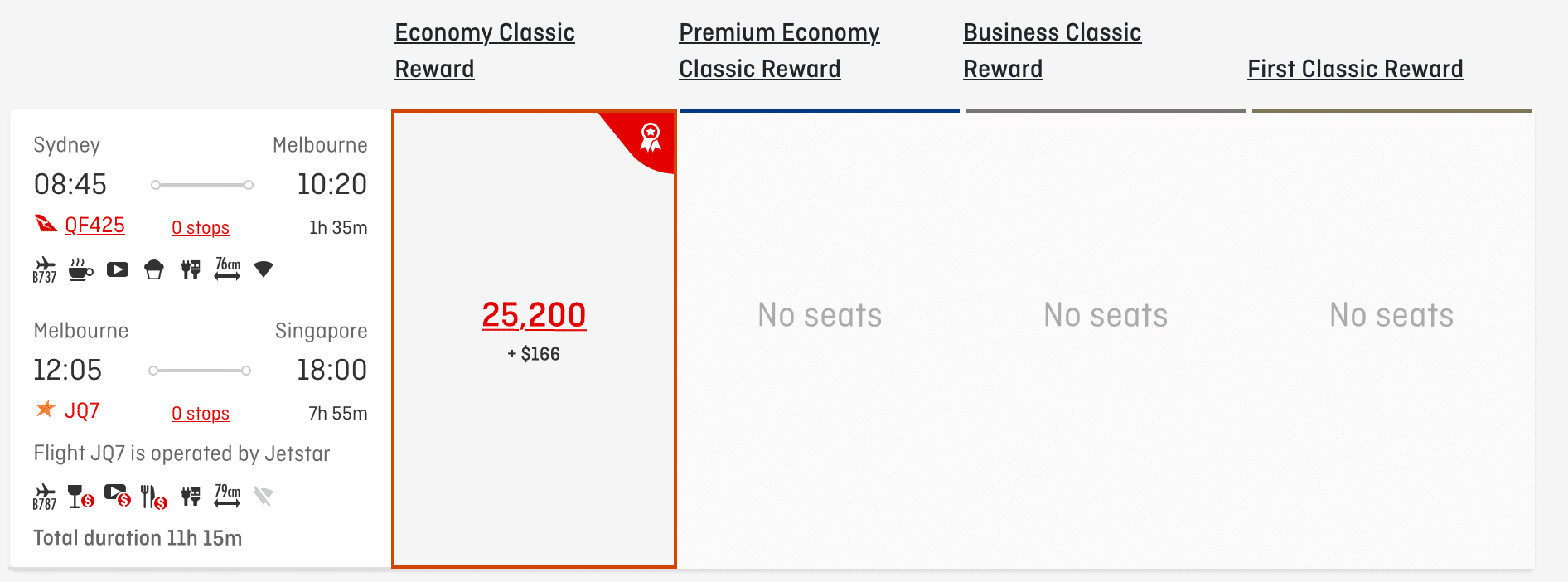Click the red reward ribbon badge
This screenshot has height=582, width=1568.
(651, 138)
